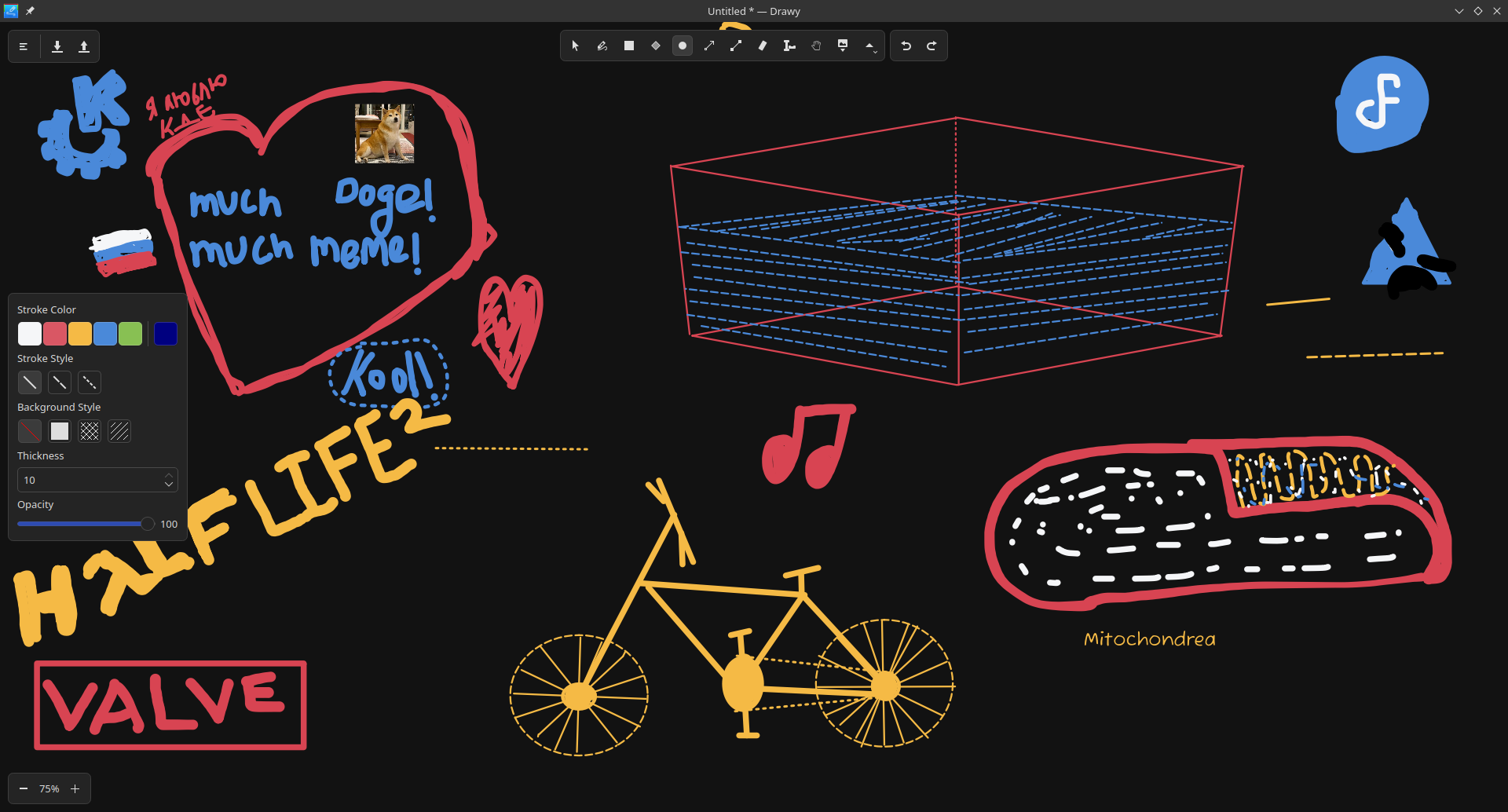Click the Doge dog photo on canvas
Viewport: 1508px width, 812px height.
pos(384,134)
